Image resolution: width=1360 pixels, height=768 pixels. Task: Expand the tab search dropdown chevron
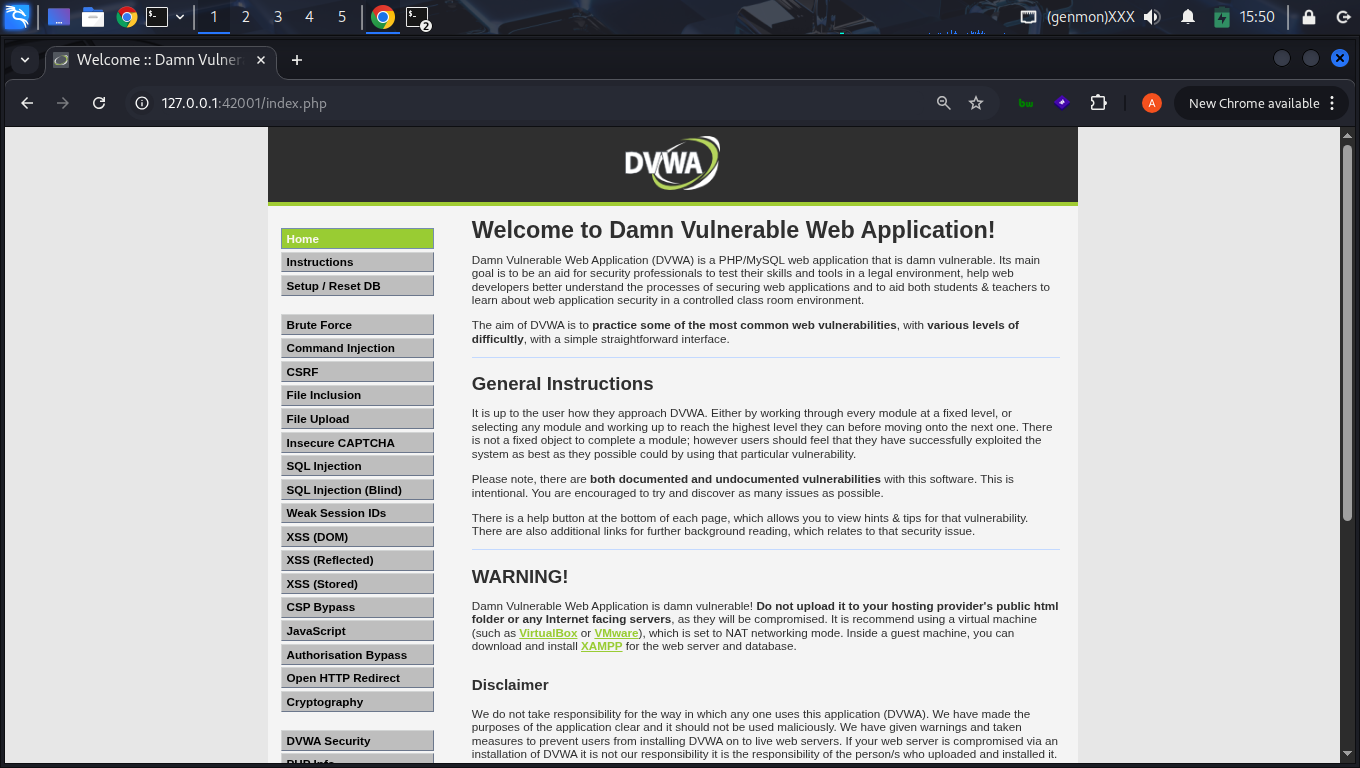click(x=25, y=60)
